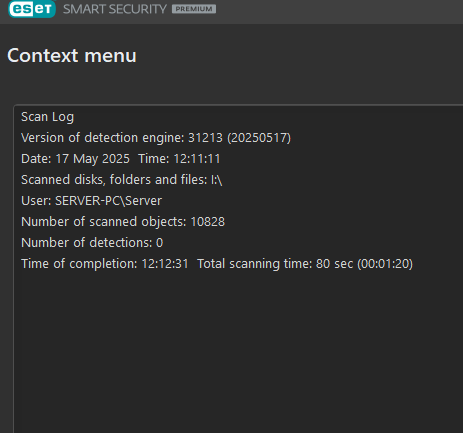Viewport: 463px width, 433px height.
Task: Click the Total scanning time label
Action: [255, 264]
